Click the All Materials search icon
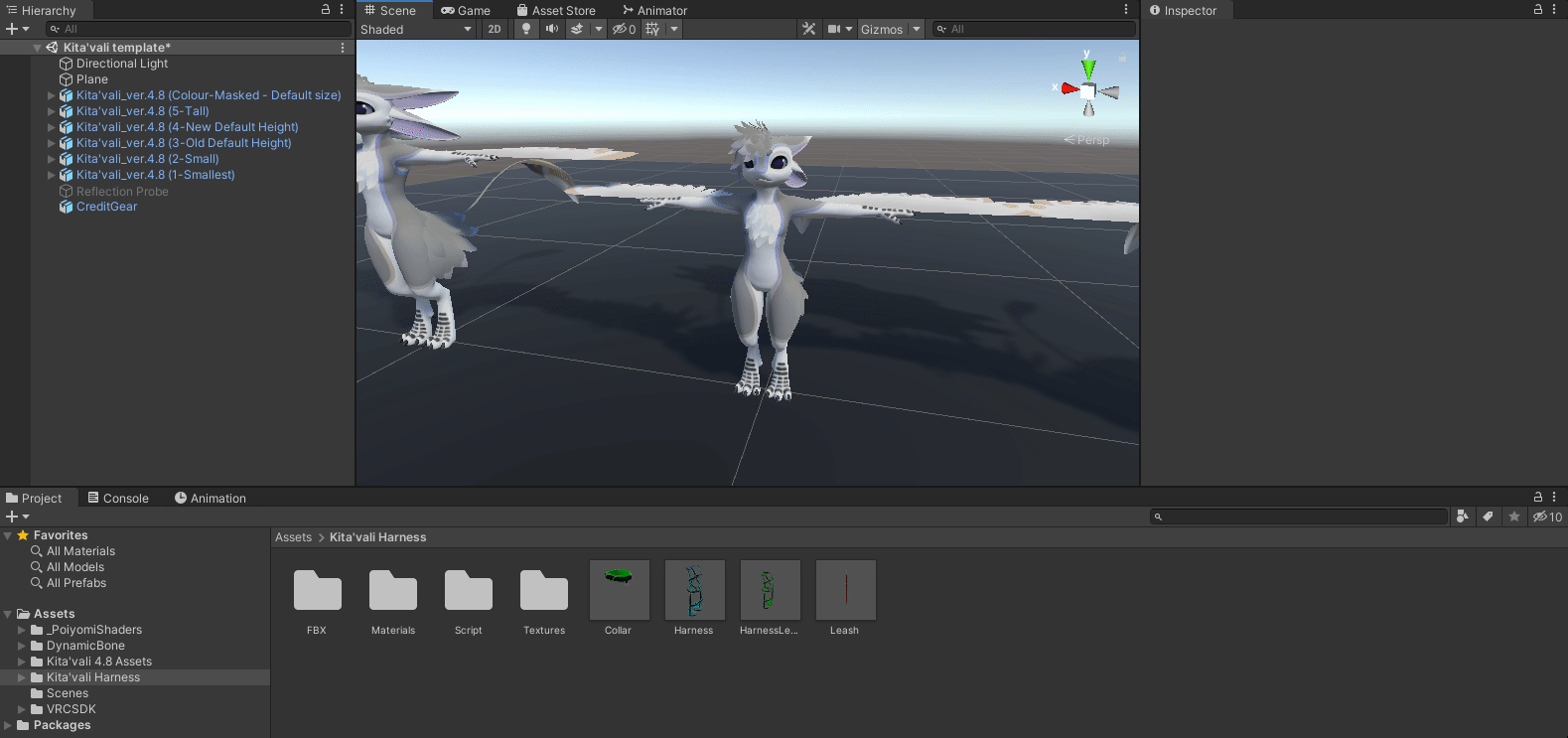 point(37,551)
